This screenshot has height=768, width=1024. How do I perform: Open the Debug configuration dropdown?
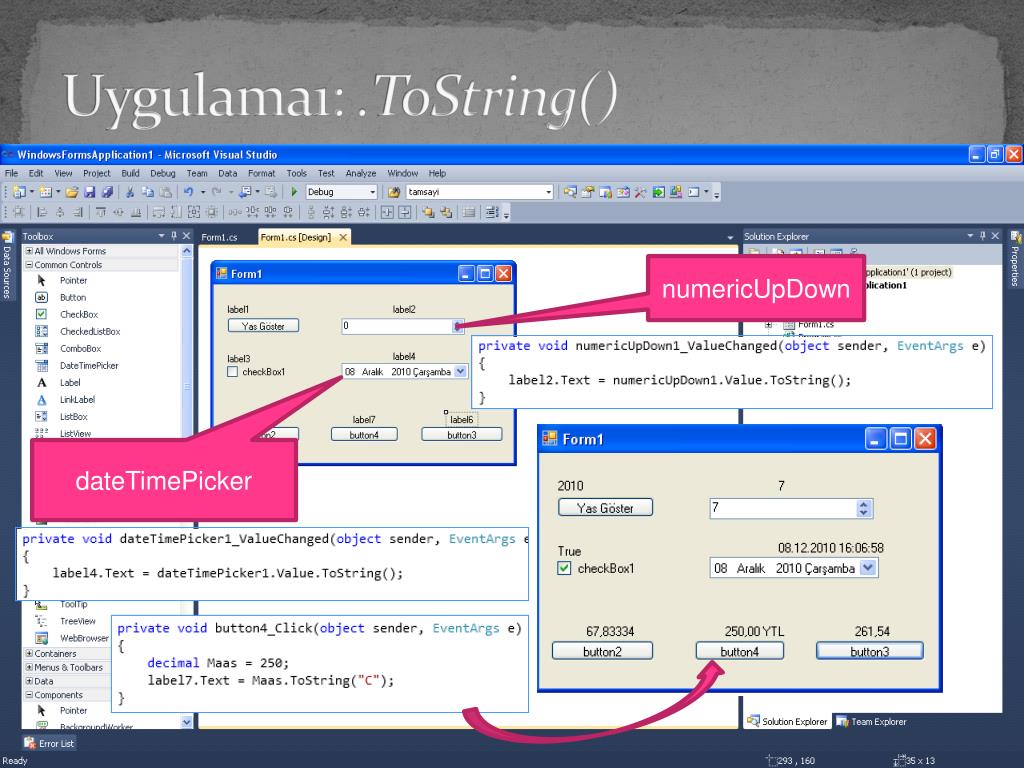tap(373, 192)
